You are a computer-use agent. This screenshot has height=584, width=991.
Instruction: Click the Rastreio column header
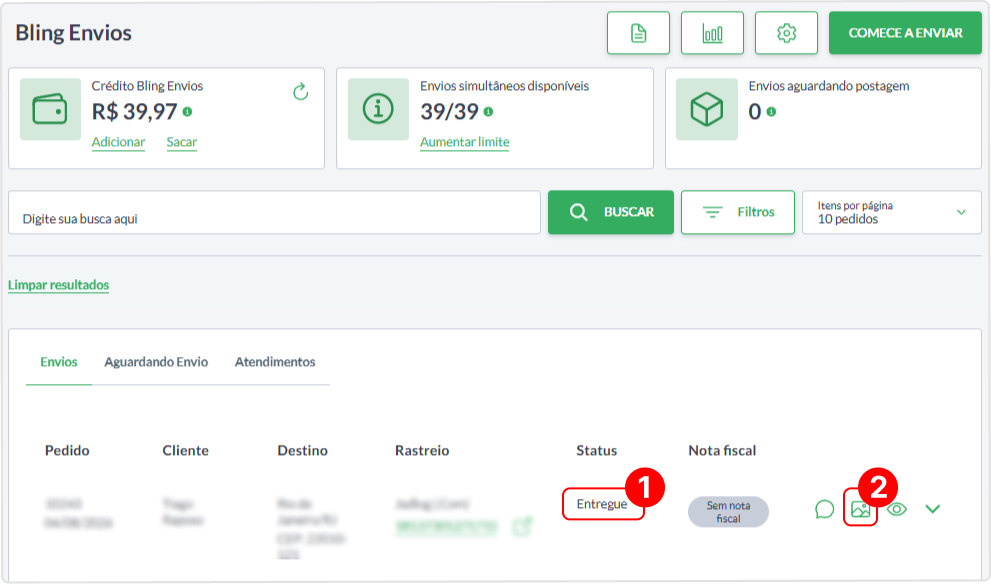click(x=422, y=451)
